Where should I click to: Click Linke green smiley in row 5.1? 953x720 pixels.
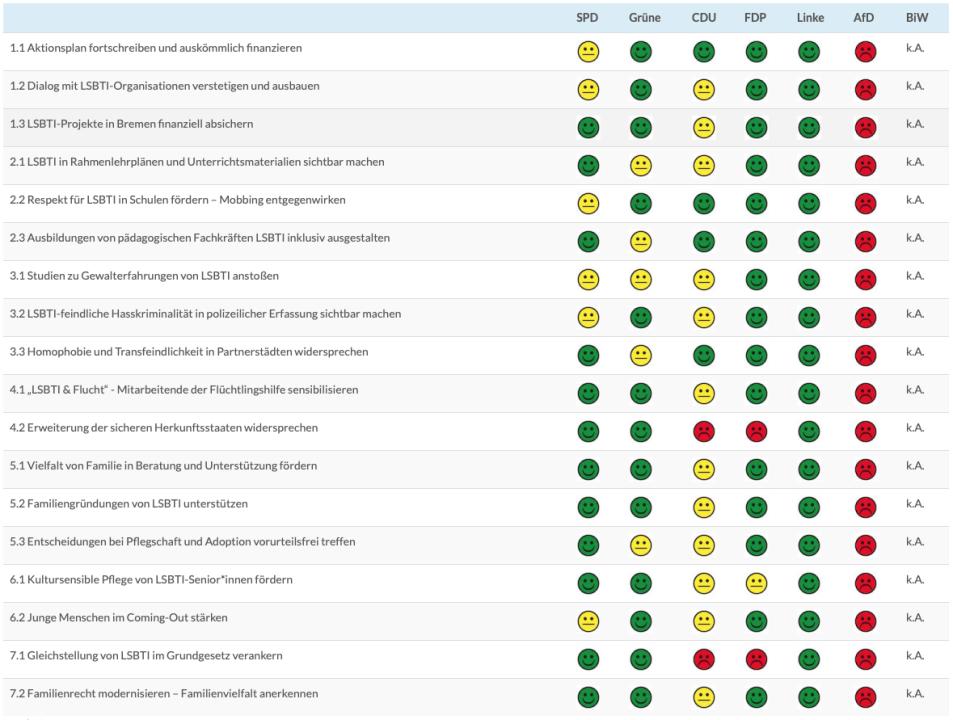pos(809,470)
